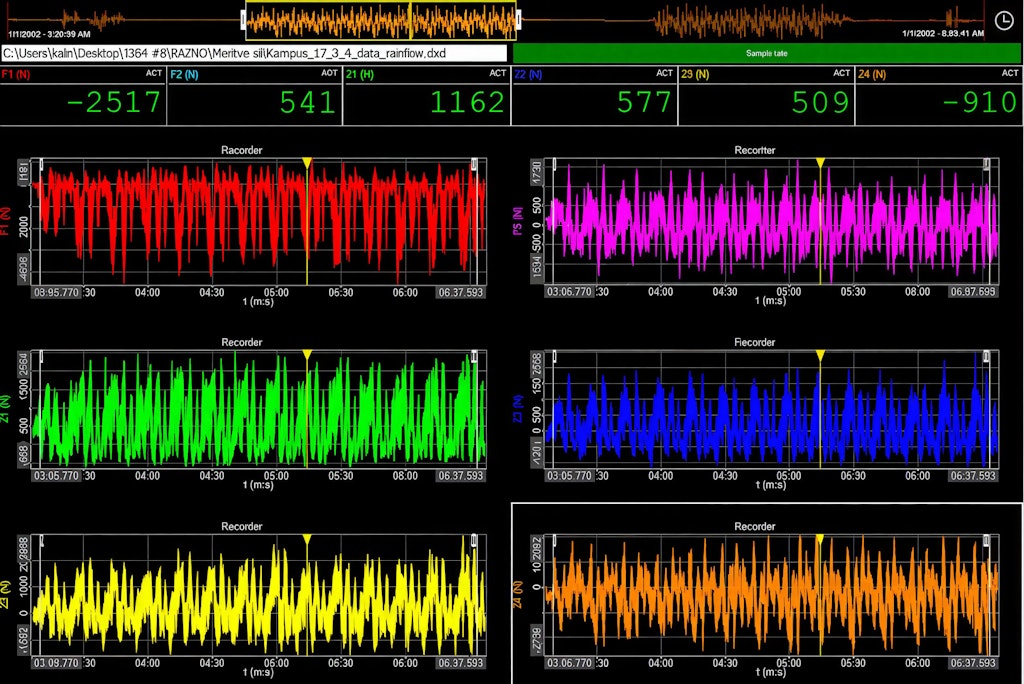Click the 1/1/2002 3:20:39 AM start timestamp
The image size is (1024, 684).
coord(49,34)
